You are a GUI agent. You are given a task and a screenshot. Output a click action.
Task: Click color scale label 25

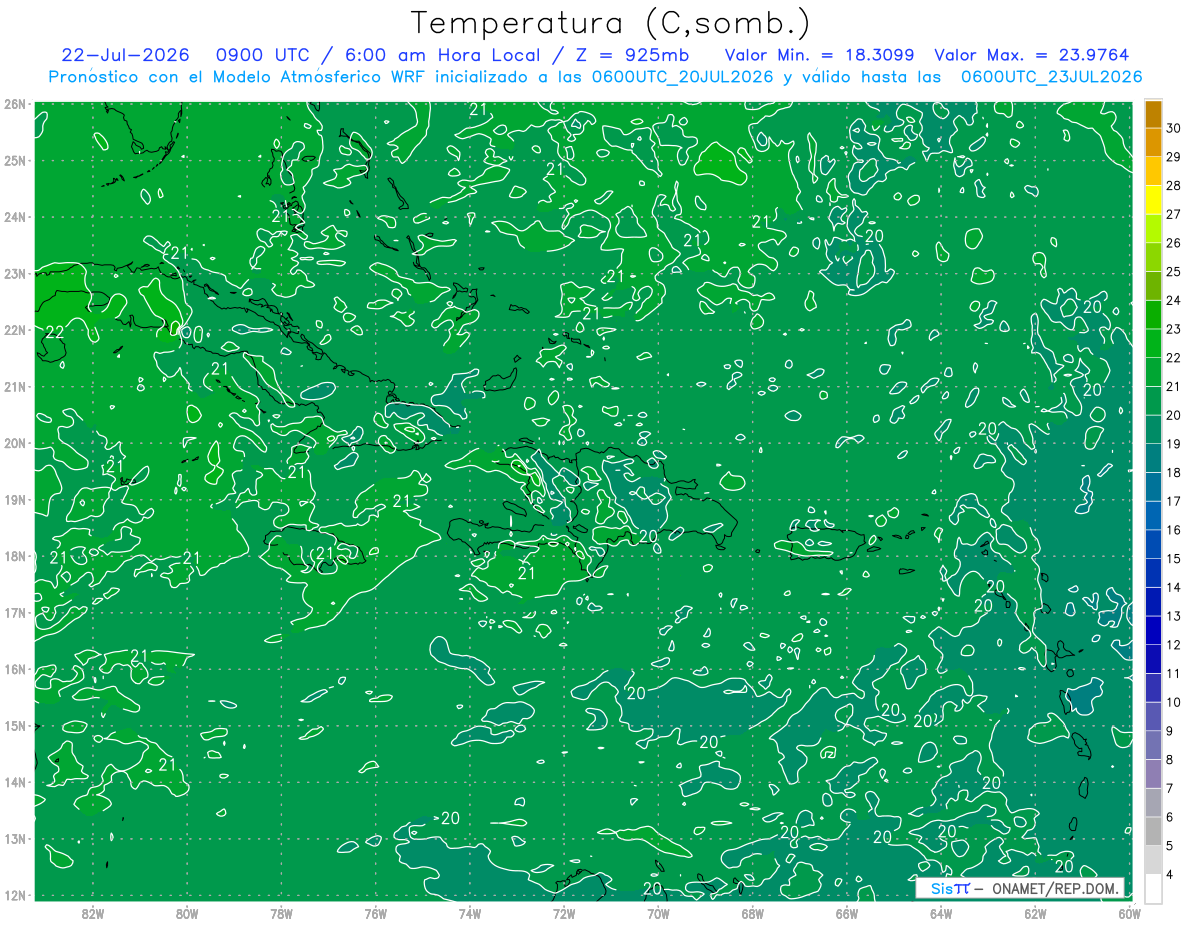pos(1174,272)
